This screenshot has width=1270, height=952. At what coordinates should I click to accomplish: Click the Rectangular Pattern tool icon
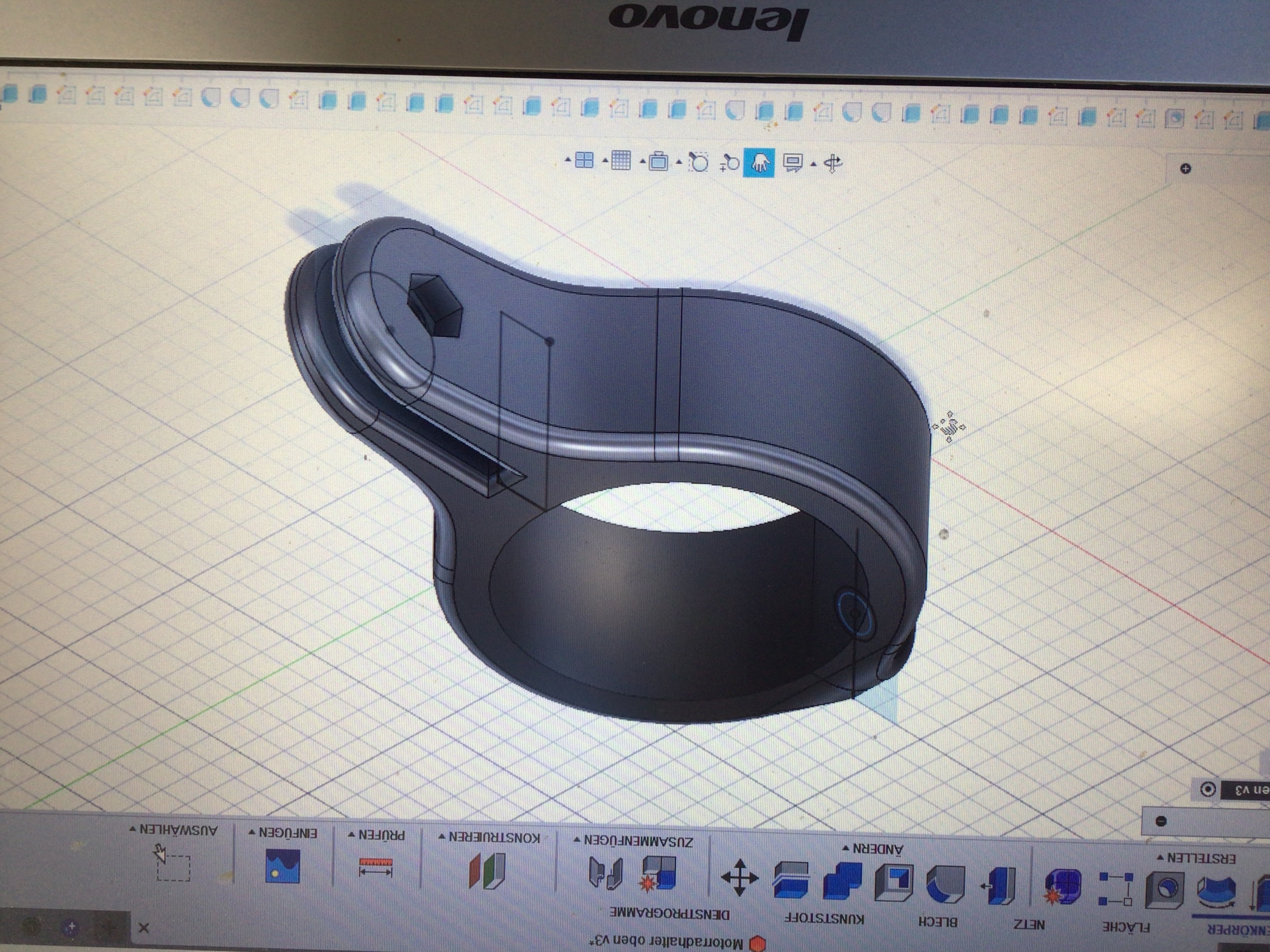click(x=1116, y=888)
